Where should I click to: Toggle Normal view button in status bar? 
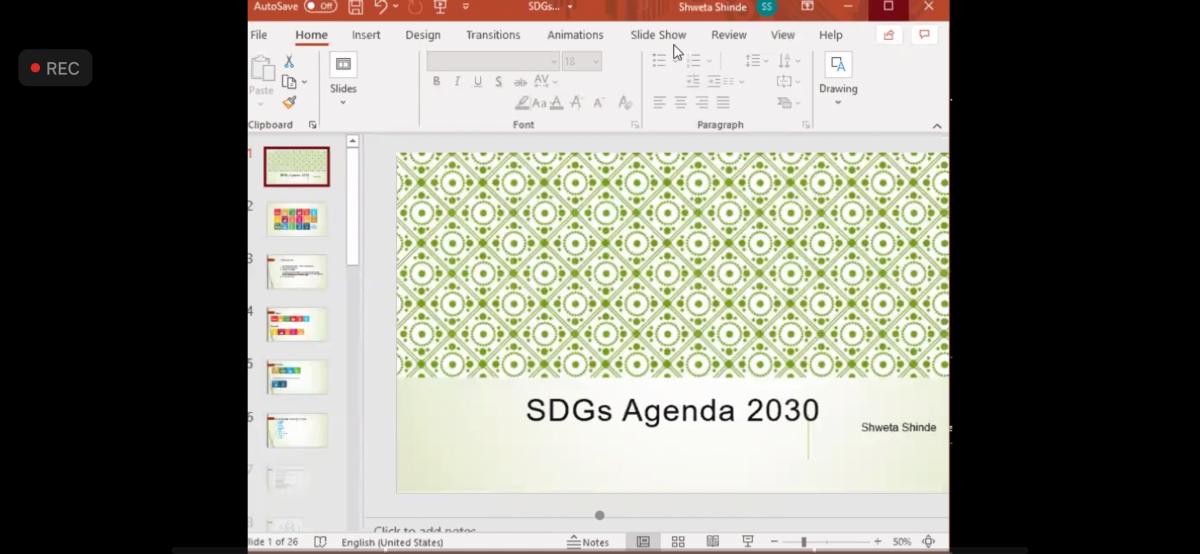click(x=643, y=542)
